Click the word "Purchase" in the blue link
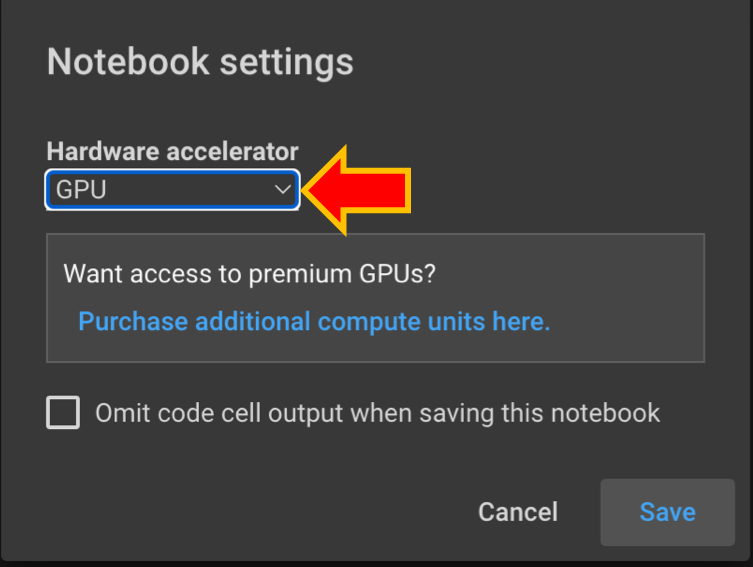 click(133, 321)
